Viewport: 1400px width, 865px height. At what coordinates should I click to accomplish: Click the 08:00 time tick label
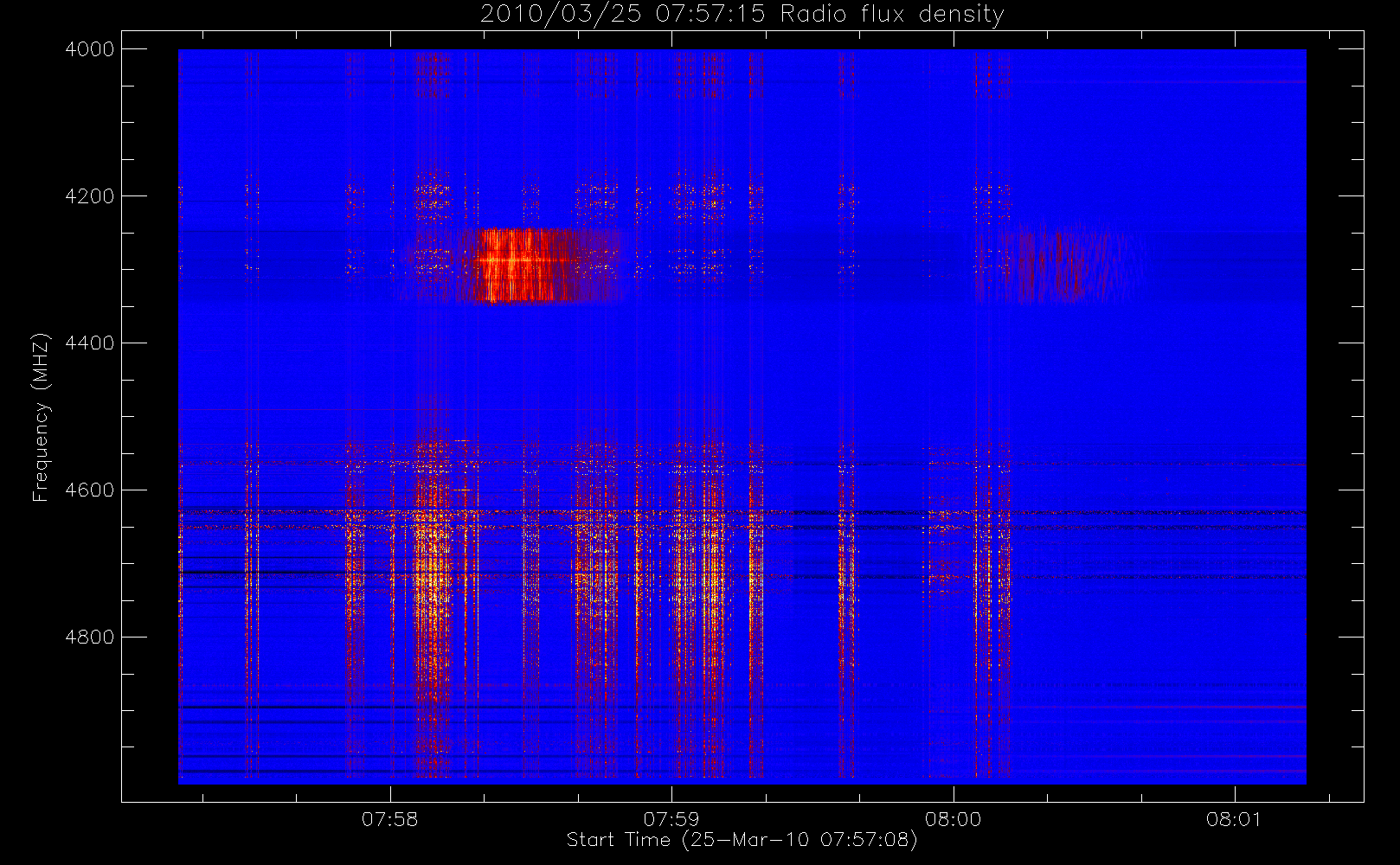tap(953, 819)
